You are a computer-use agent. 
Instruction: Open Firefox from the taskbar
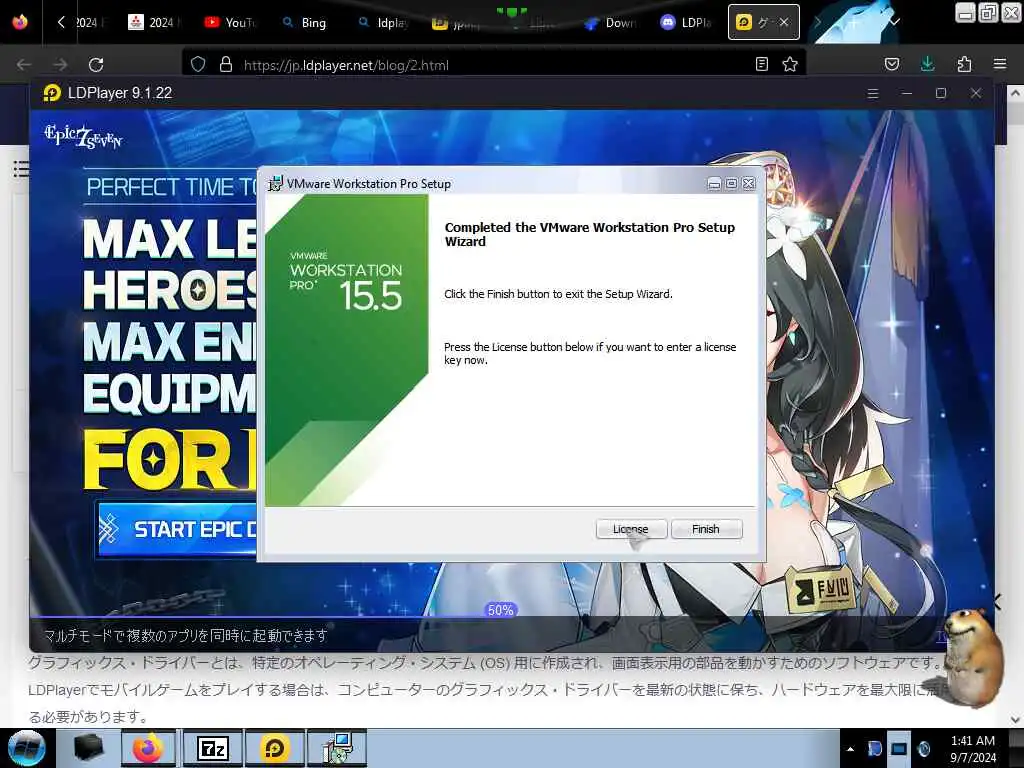[x=149, y=748]
